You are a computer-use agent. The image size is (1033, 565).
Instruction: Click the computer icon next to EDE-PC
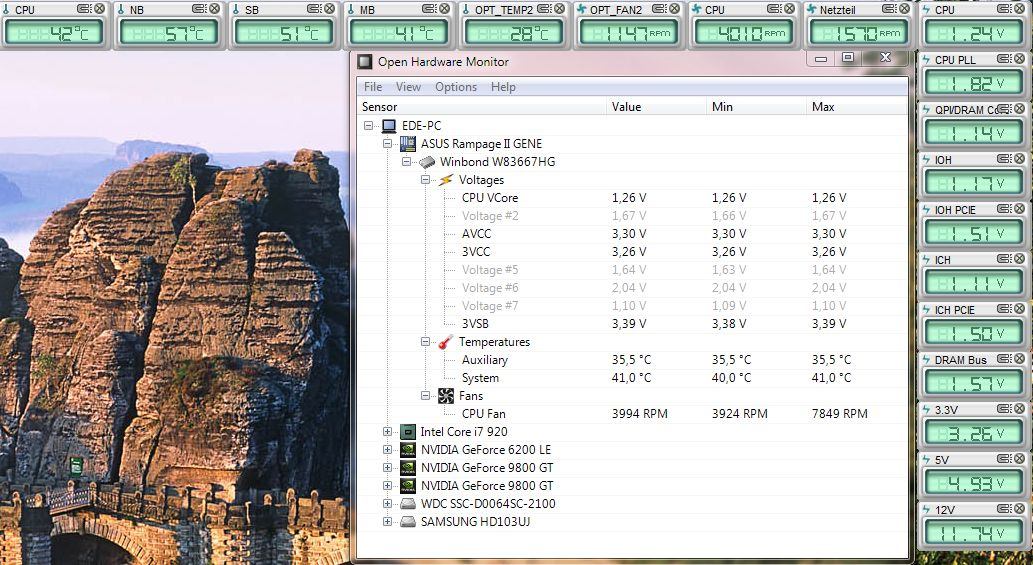tap(389, 126)
